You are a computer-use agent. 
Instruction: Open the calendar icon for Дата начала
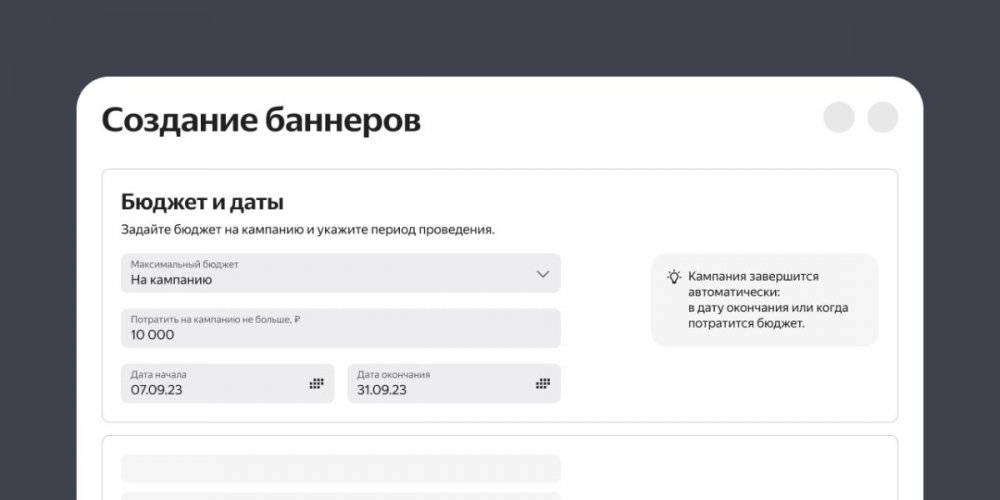316,384
